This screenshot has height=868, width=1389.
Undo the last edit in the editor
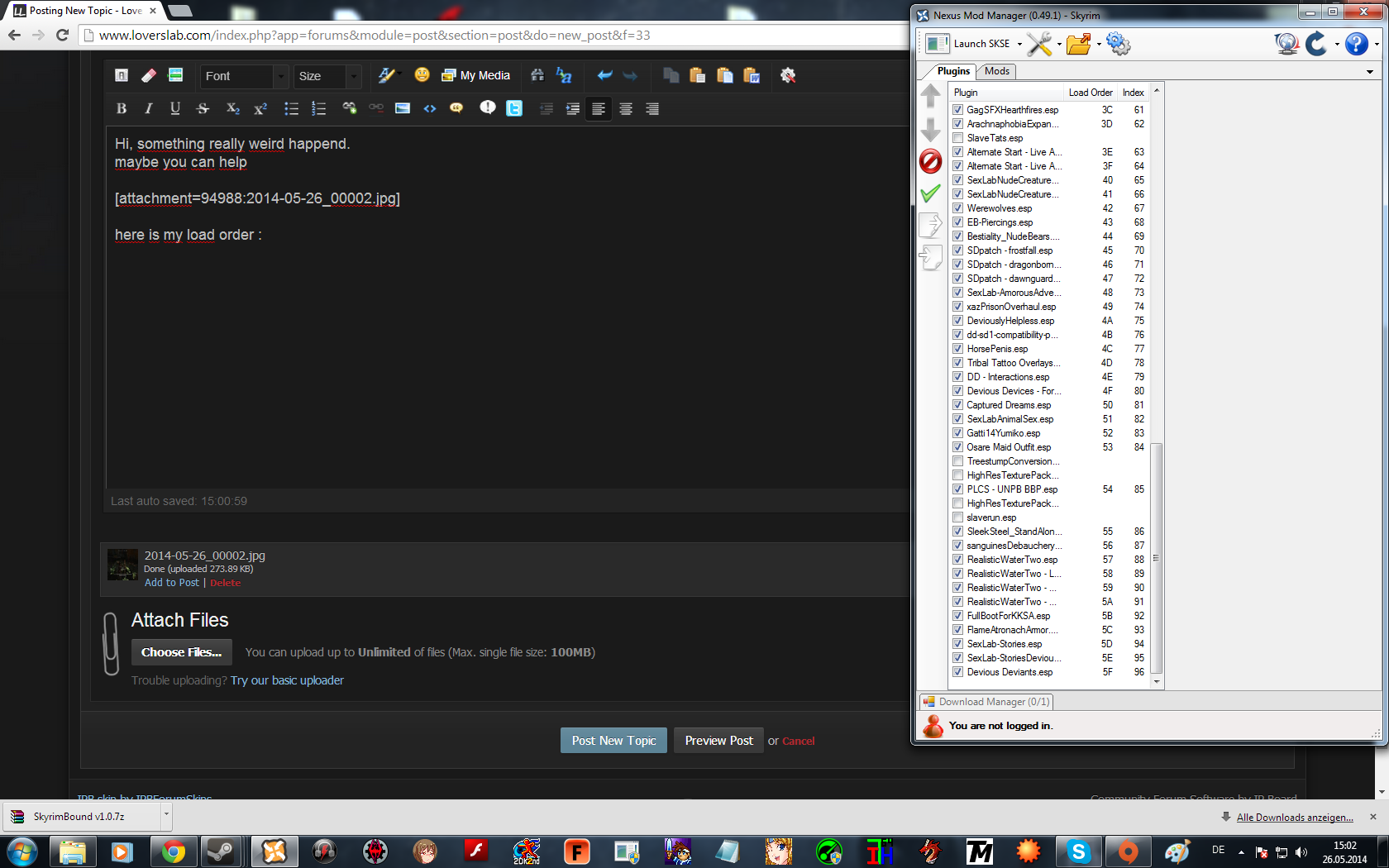[604, 75]
